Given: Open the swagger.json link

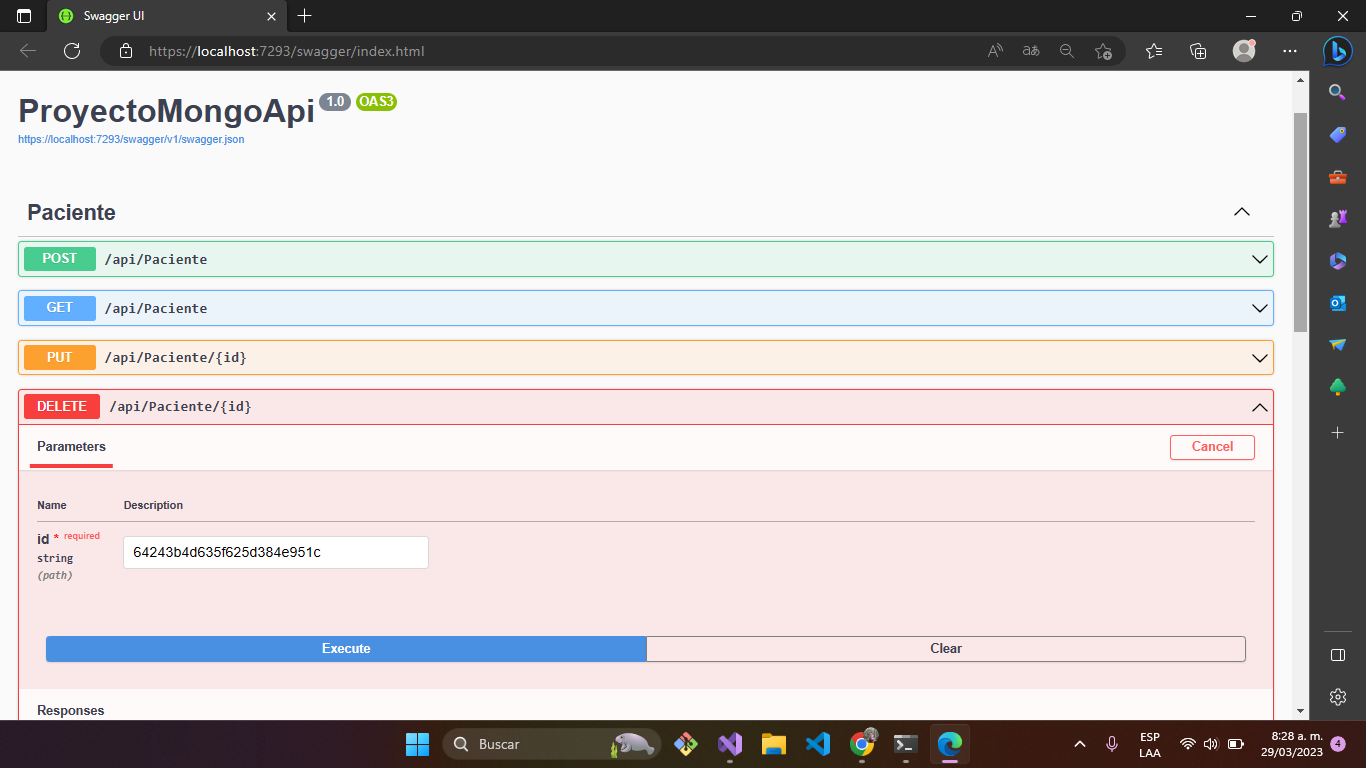Looking at the screenshot, I should point(130,139).
